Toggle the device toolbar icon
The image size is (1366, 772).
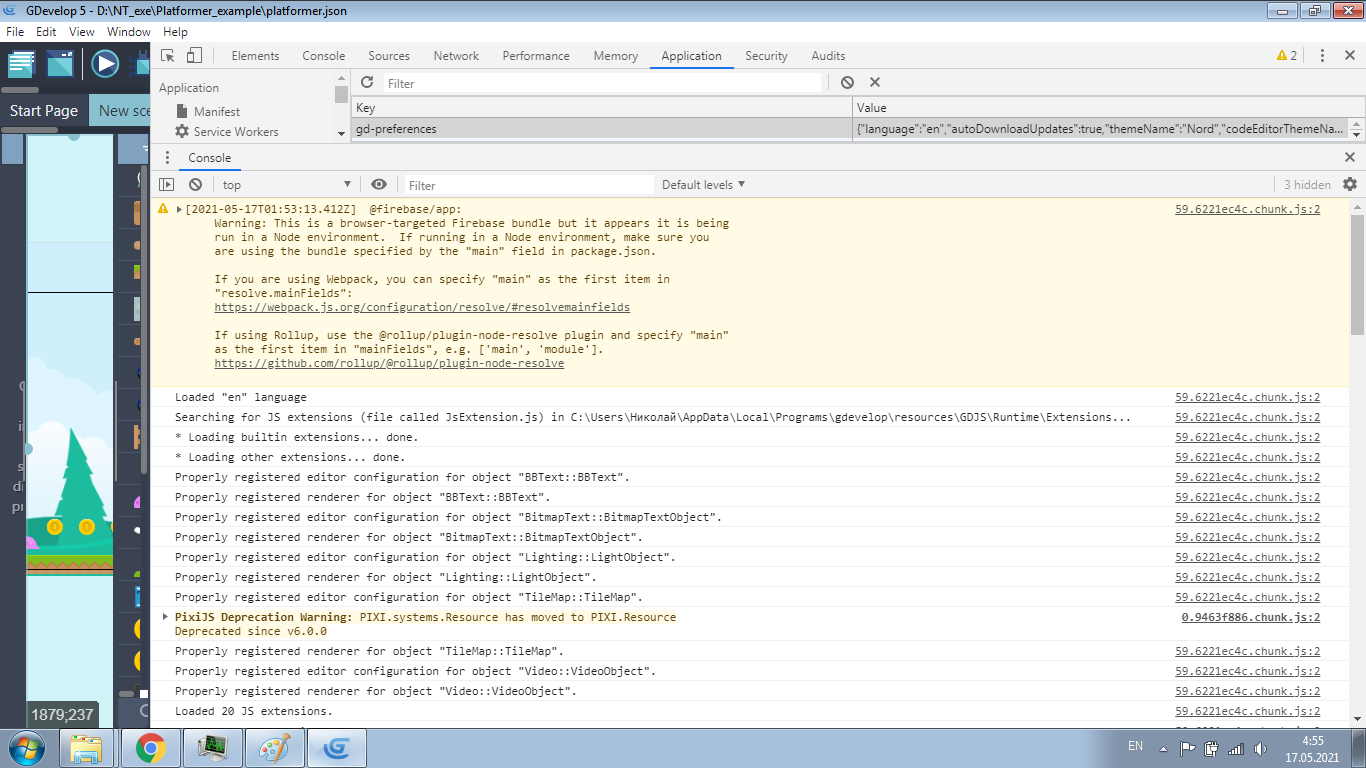pyautogui.click(x=195, y=56)
